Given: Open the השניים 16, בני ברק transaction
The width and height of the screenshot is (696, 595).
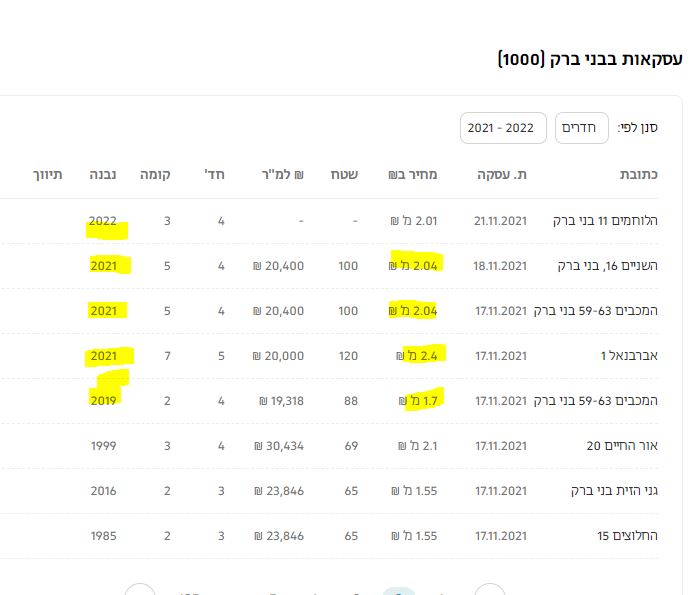Looking at the screenshot, I should coord(610,265).
